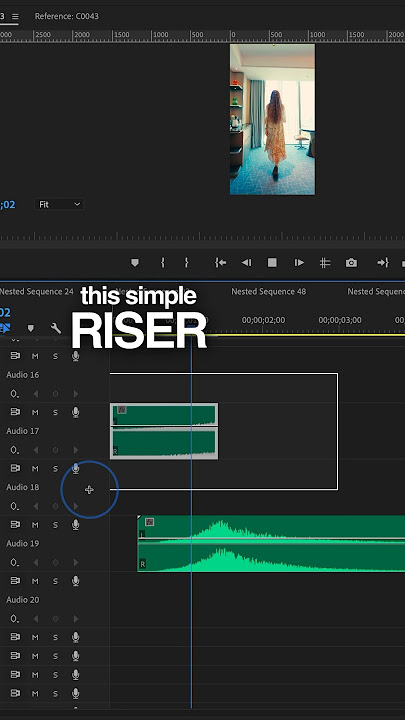Switch to the Reference: C0043 tab
The width and height of the screenshot is (405, 720).
point(67,16)
